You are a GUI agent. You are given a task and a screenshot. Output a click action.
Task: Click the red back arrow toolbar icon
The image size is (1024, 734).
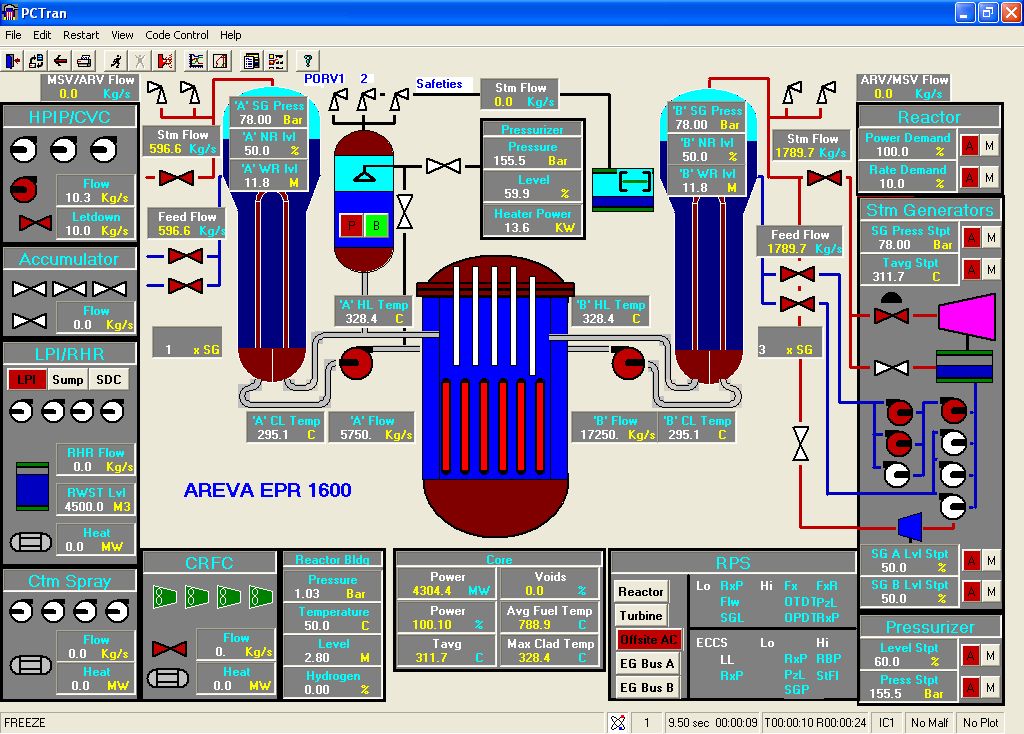(x=60, y=61)
